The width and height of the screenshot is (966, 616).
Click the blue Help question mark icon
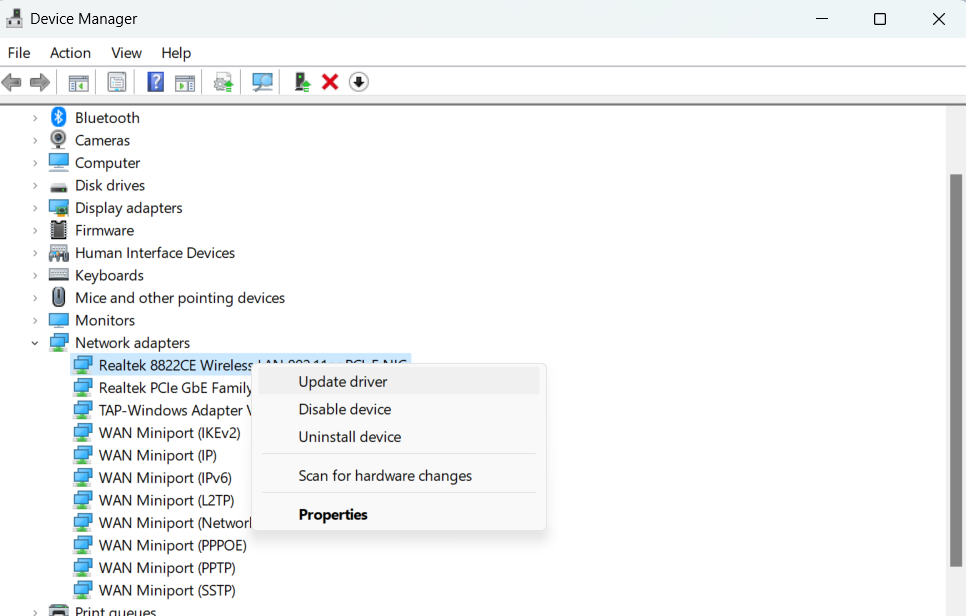pos(155,82)
